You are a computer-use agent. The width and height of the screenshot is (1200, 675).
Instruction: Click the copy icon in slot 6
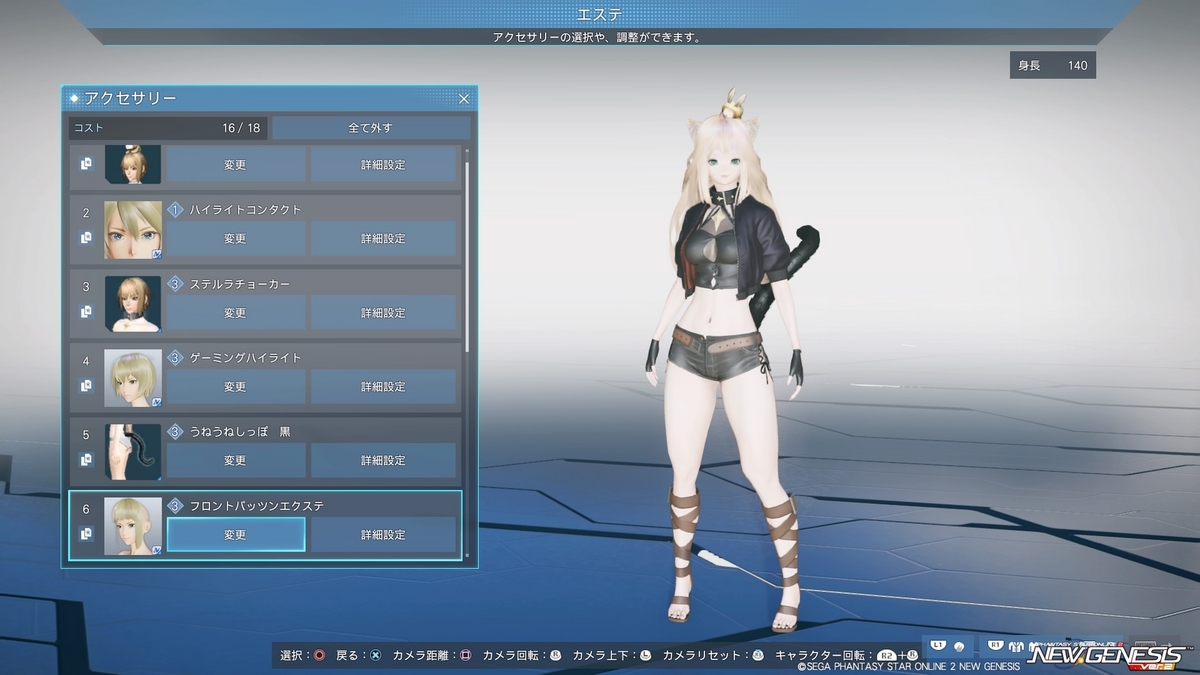click(x=86, y=534)
